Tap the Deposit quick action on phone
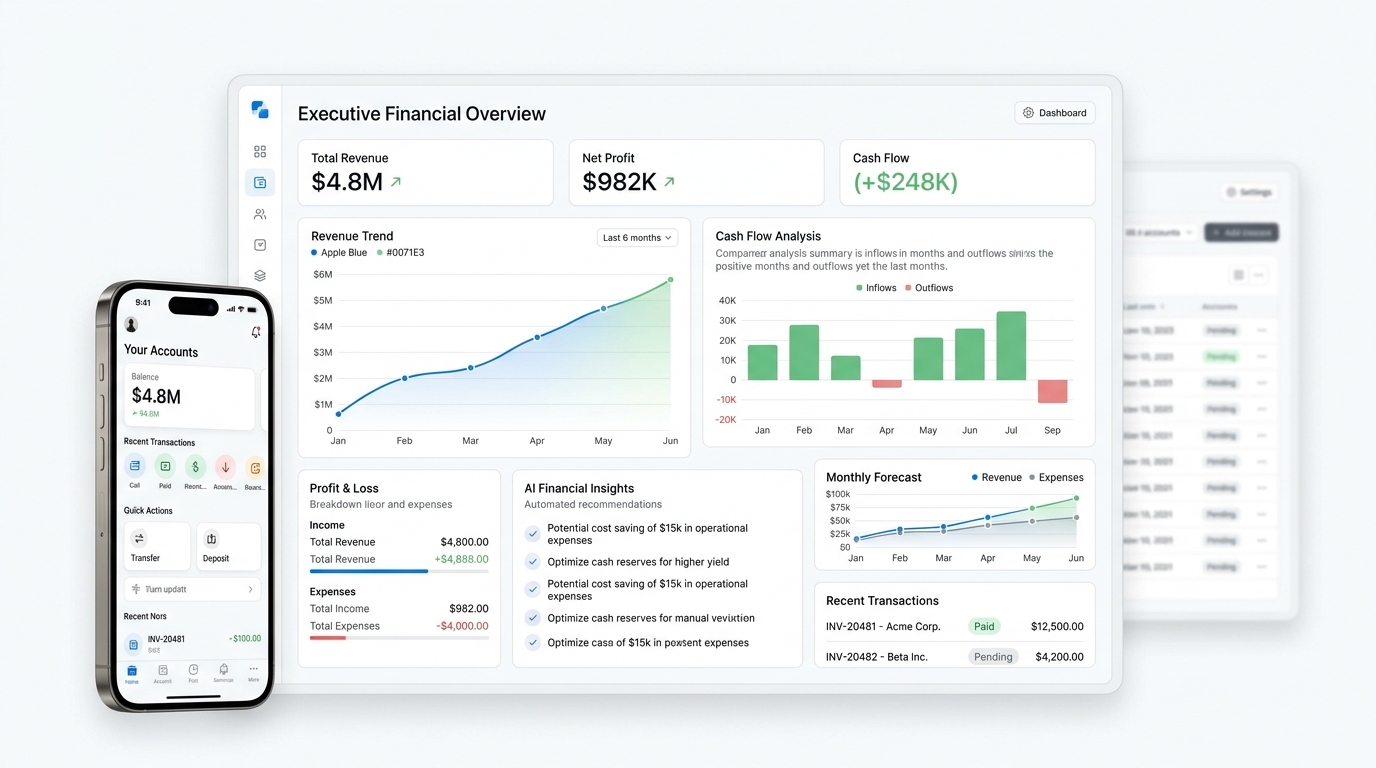The height and width of the screenshot is (768, 1376). pos(228,546)
